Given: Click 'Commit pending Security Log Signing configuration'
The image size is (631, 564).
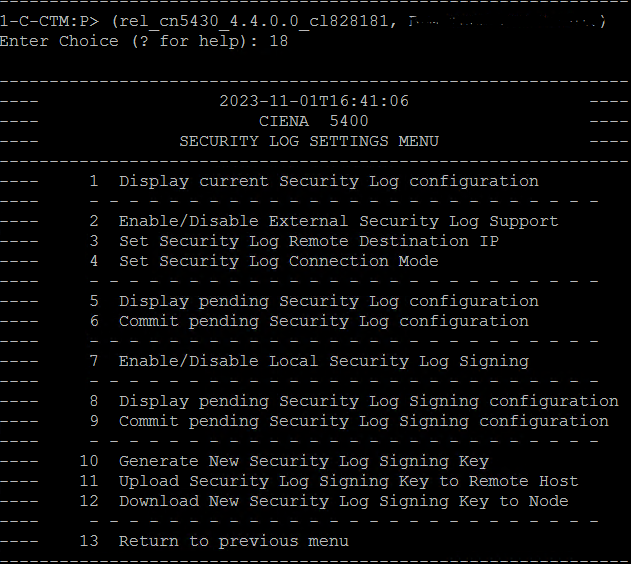Looking at the screenshot, I should click(363, 421).
